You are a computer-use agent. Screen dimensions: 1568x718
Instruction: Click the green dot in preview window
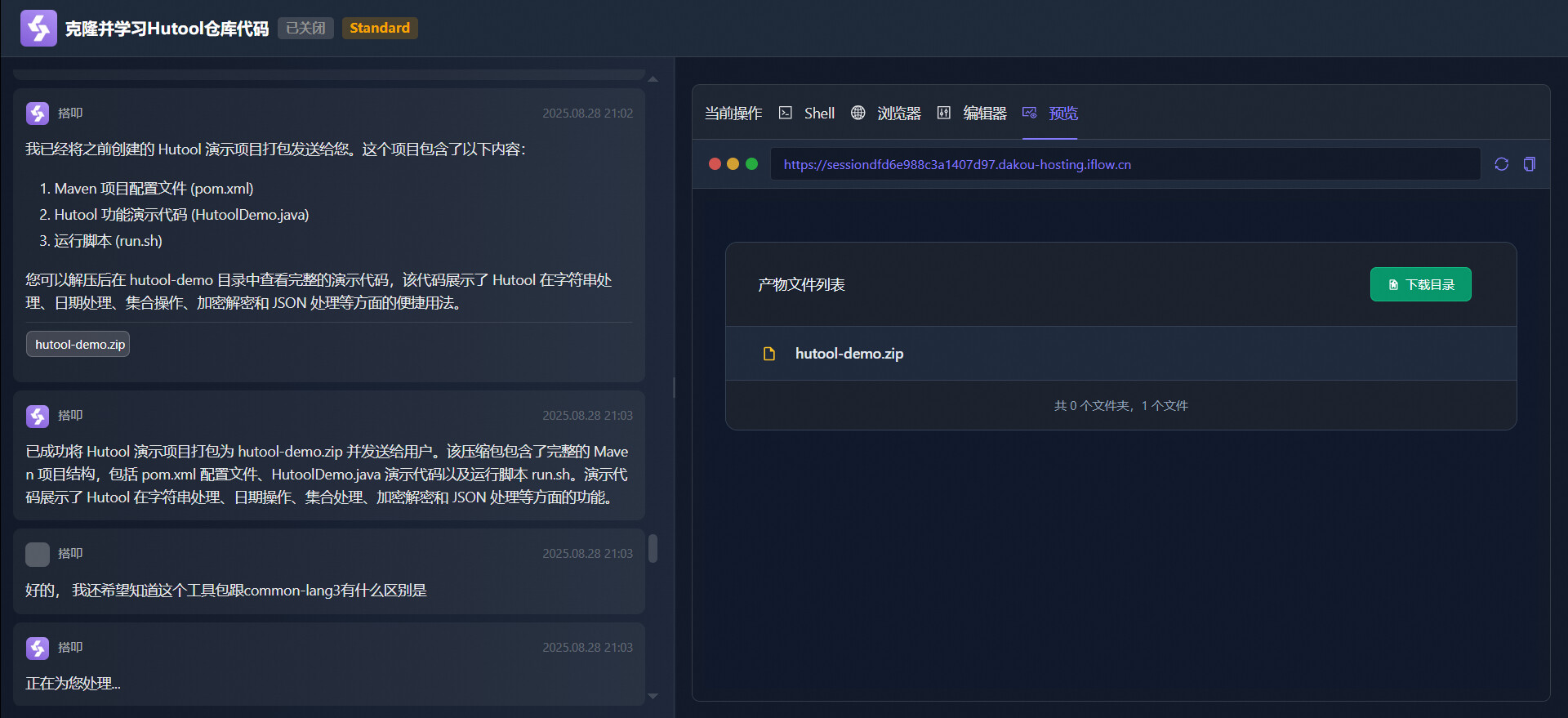point(751,164)
